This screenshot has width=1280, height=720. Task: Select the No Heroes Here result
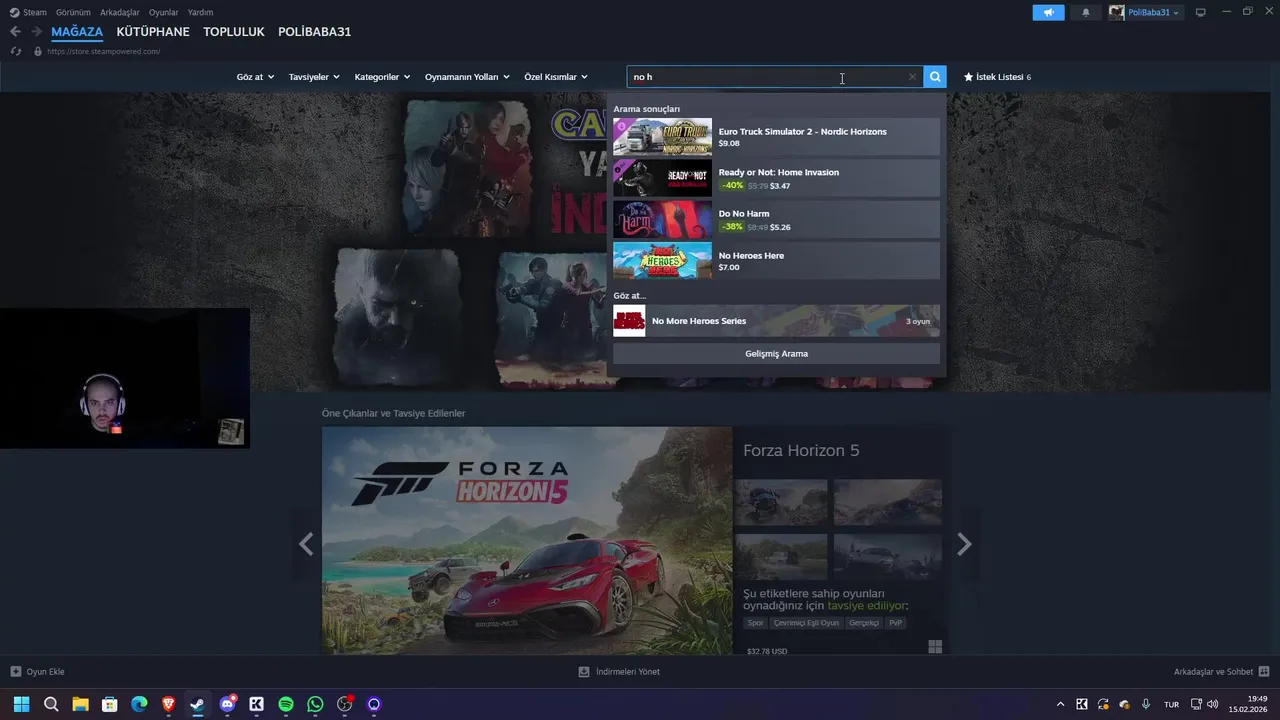click(x=776, y=261)
